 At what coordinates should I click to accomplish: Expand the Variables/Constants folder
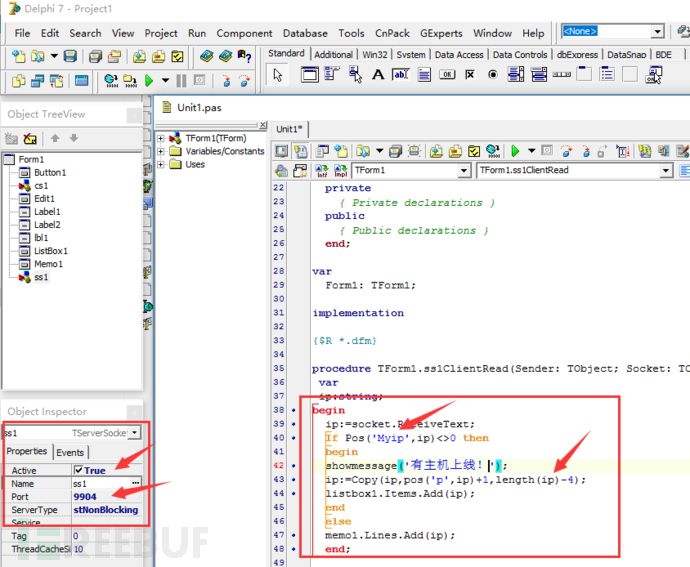[161, 151]
